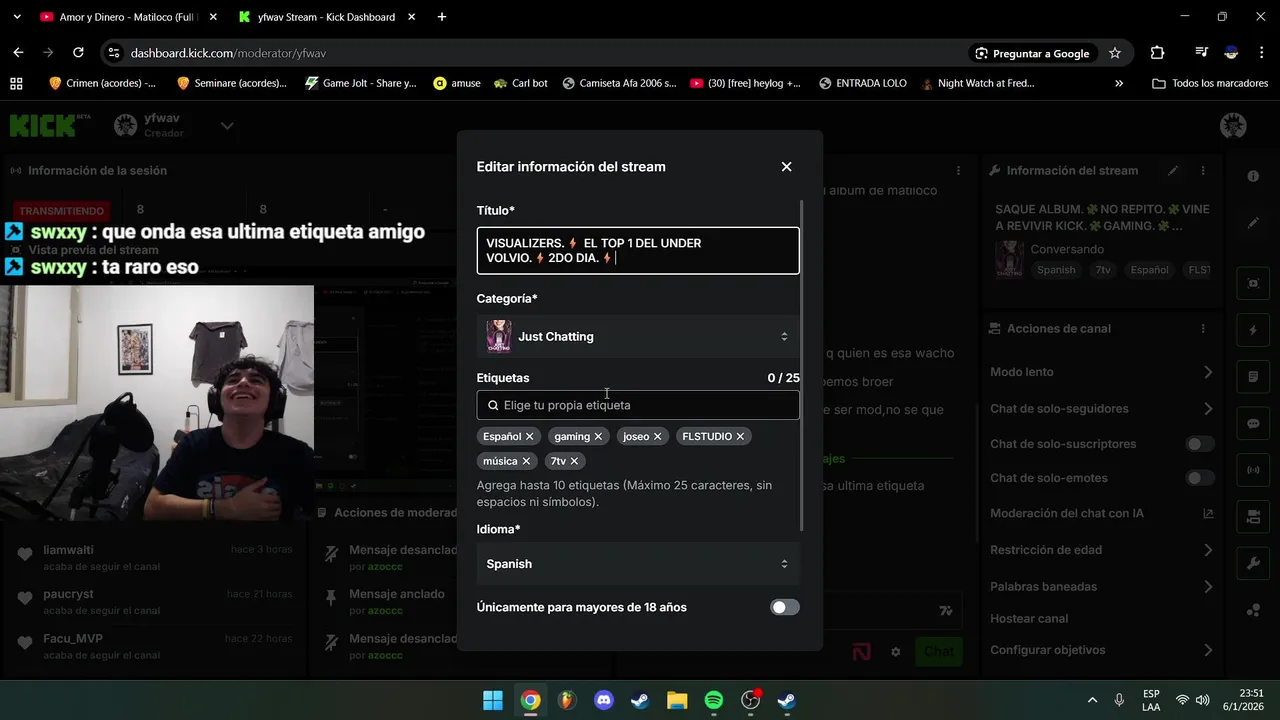1280x720 pixels.
Task: Click the Elige tu propia etiqueta field
Action: click(x=638, y=405)
